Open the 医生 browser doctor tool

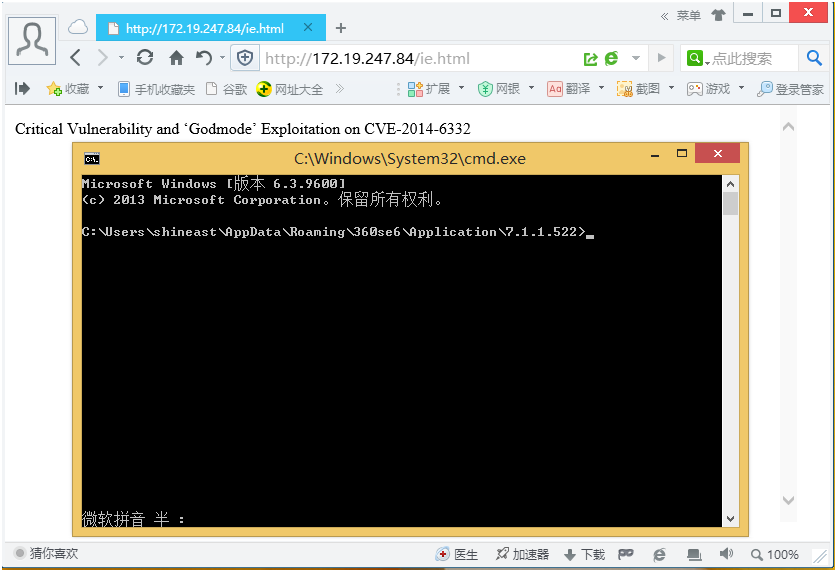(457, 555)
